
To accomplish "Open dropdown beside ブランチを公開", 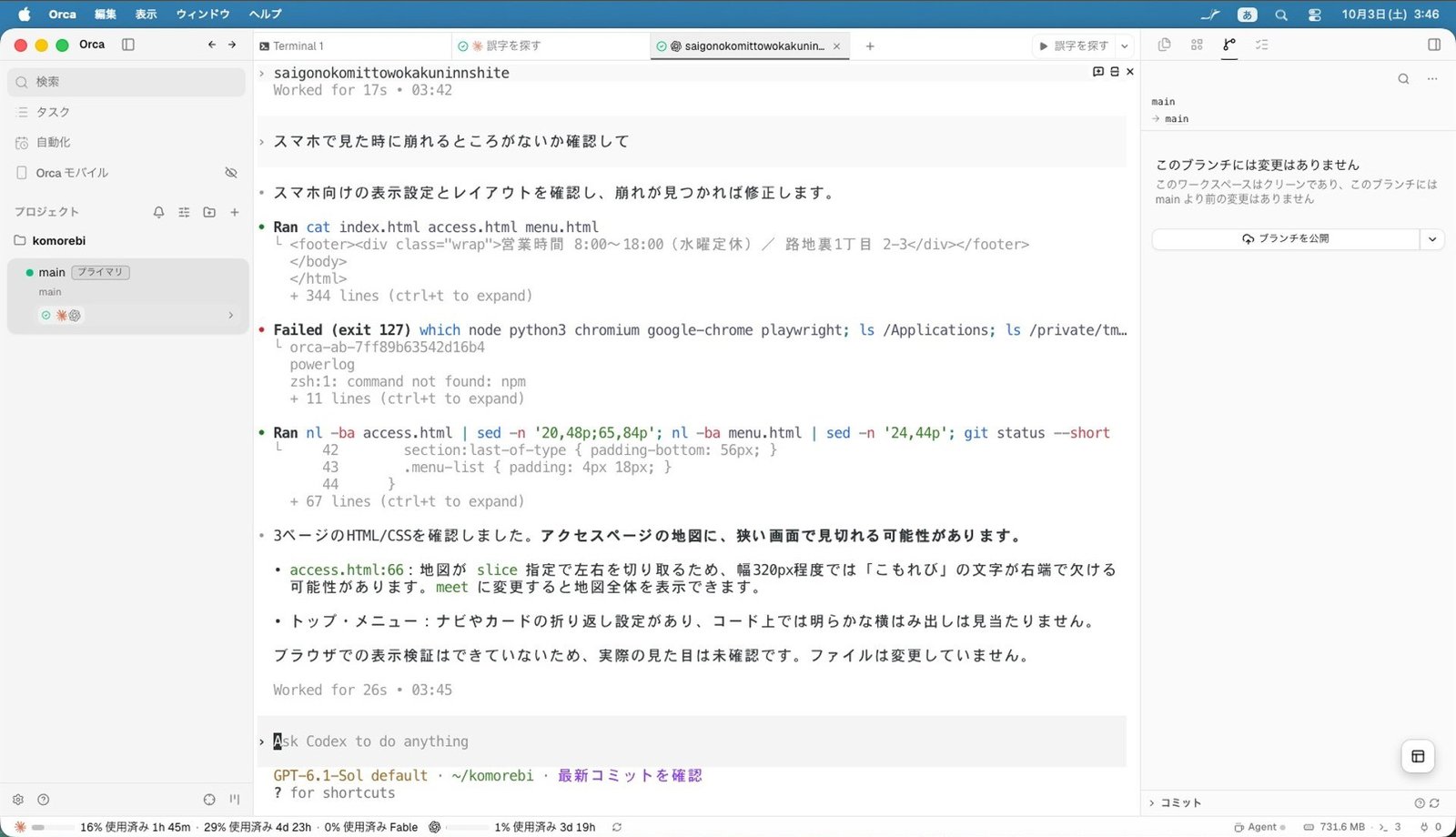I will click(x=1432, y=239).
